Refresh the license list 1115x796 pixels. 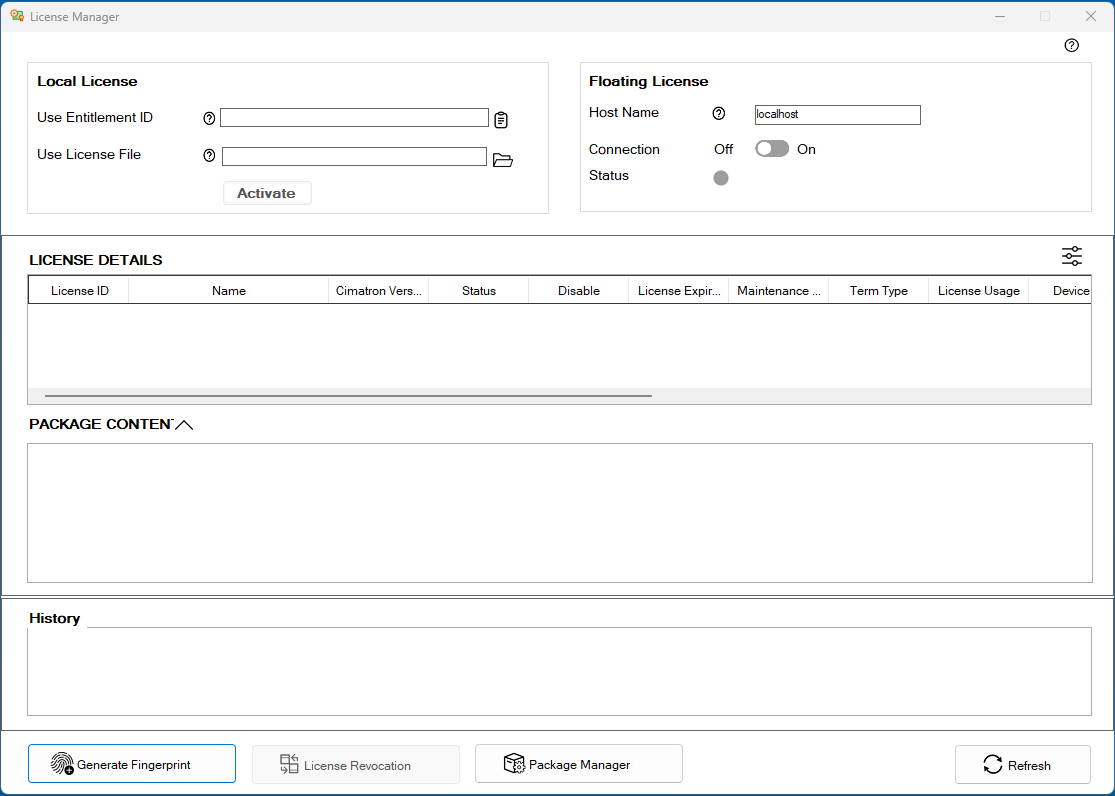(x=1022, y=765)
